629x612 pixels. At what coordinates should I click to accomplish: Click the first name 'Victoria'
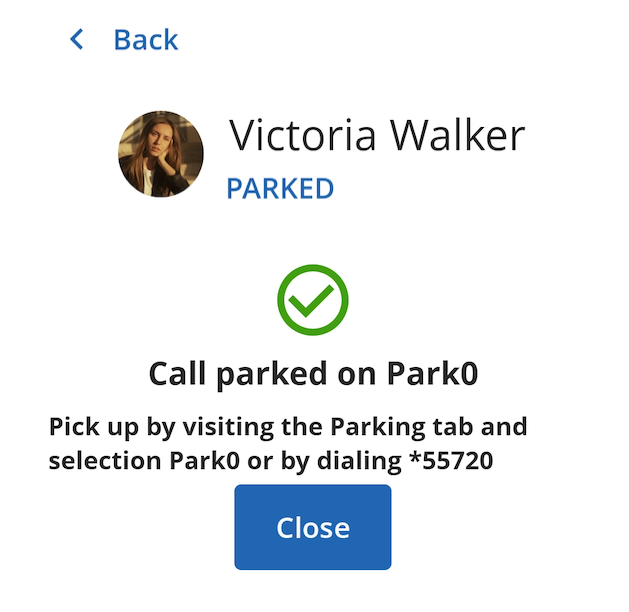tap(302, 135)
